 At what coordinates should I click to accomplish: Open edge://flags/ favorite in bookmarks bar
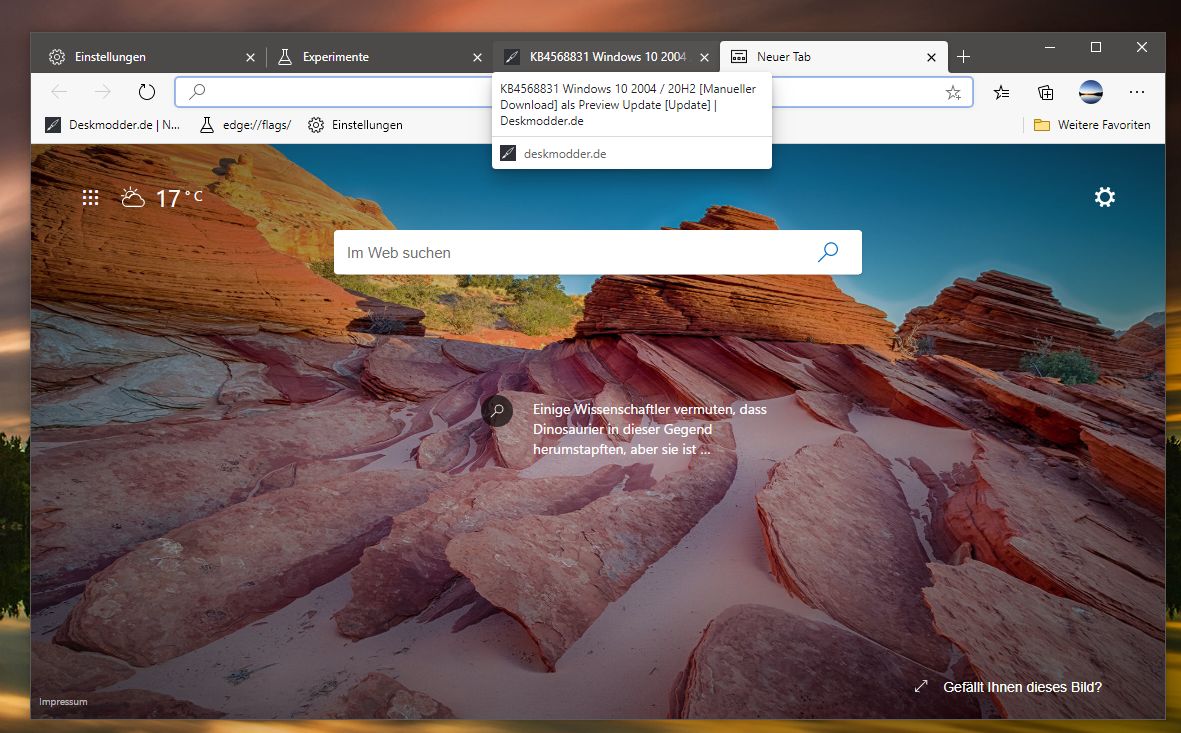click(x=246, y=125)
